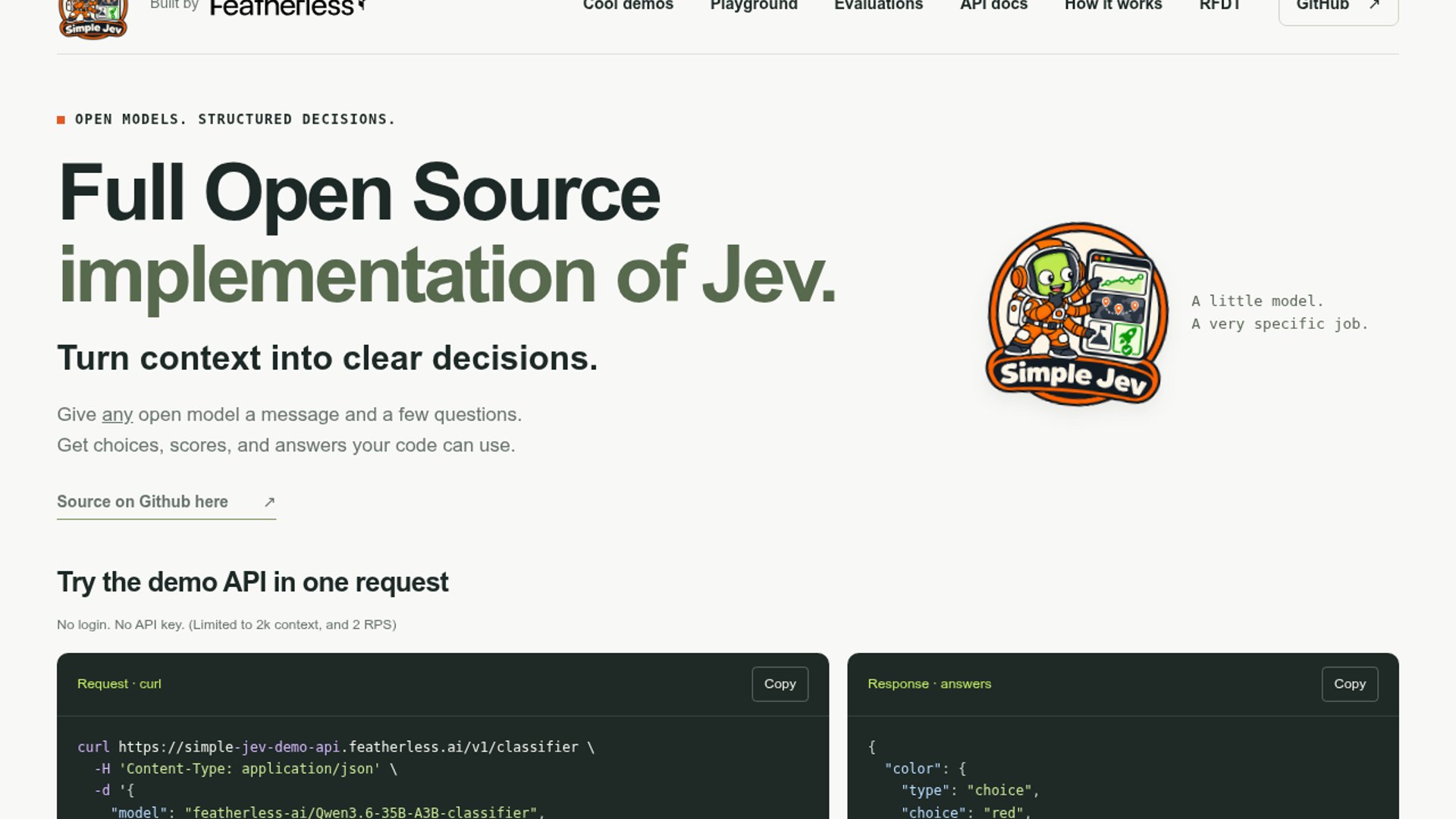Go to Cool demos section
1456x819 pixels.
point(628,5)
